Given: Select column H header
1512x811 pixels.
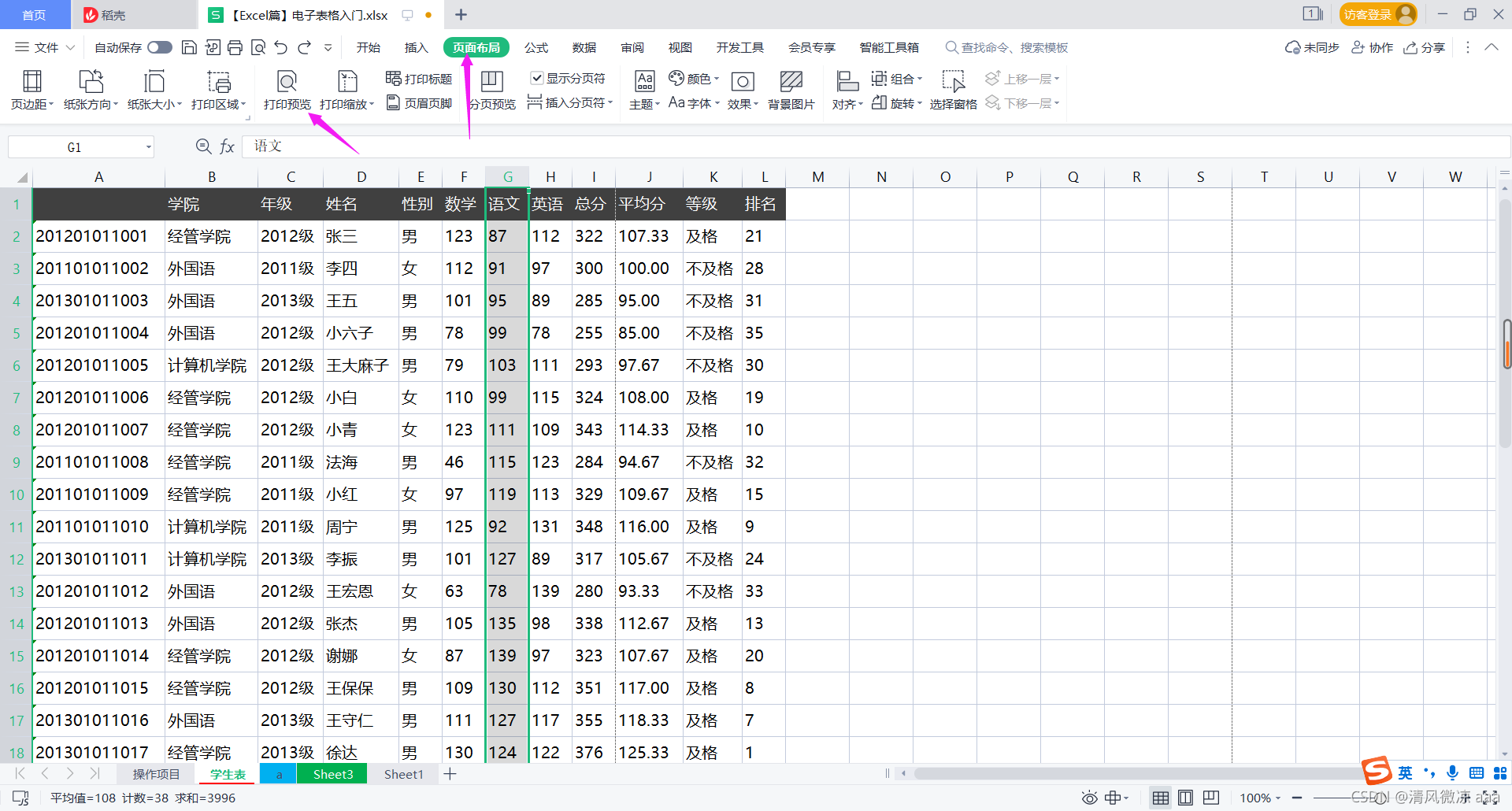Looking at the screenshot, I should [x=550, y=176].
